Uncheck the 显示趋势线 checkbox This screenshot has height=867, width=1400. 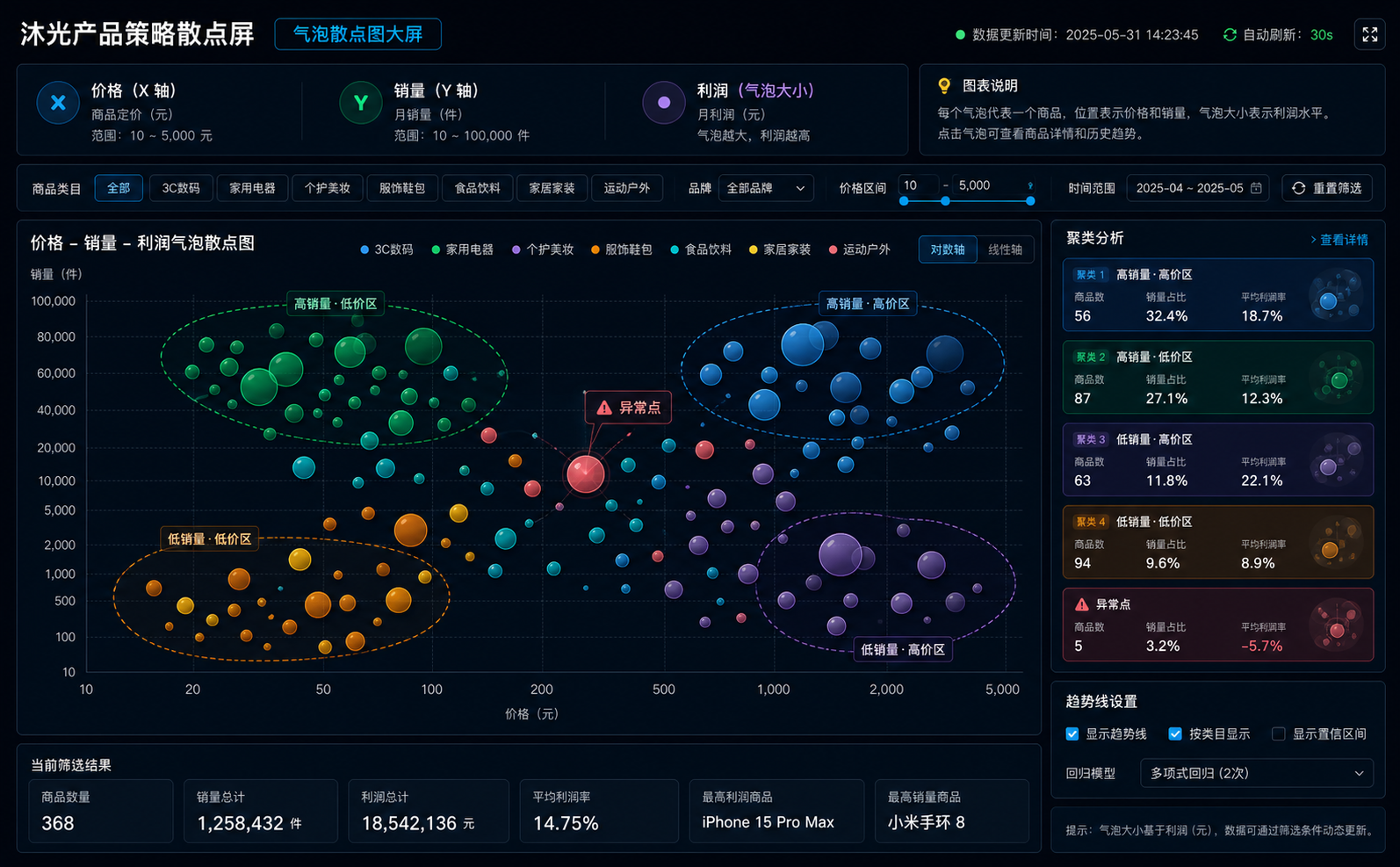1072,733
